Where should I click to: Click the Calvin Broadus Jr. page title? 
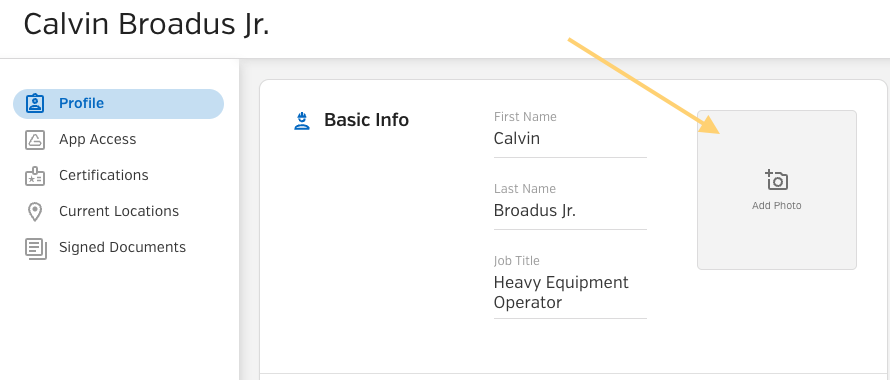(146, 25)
